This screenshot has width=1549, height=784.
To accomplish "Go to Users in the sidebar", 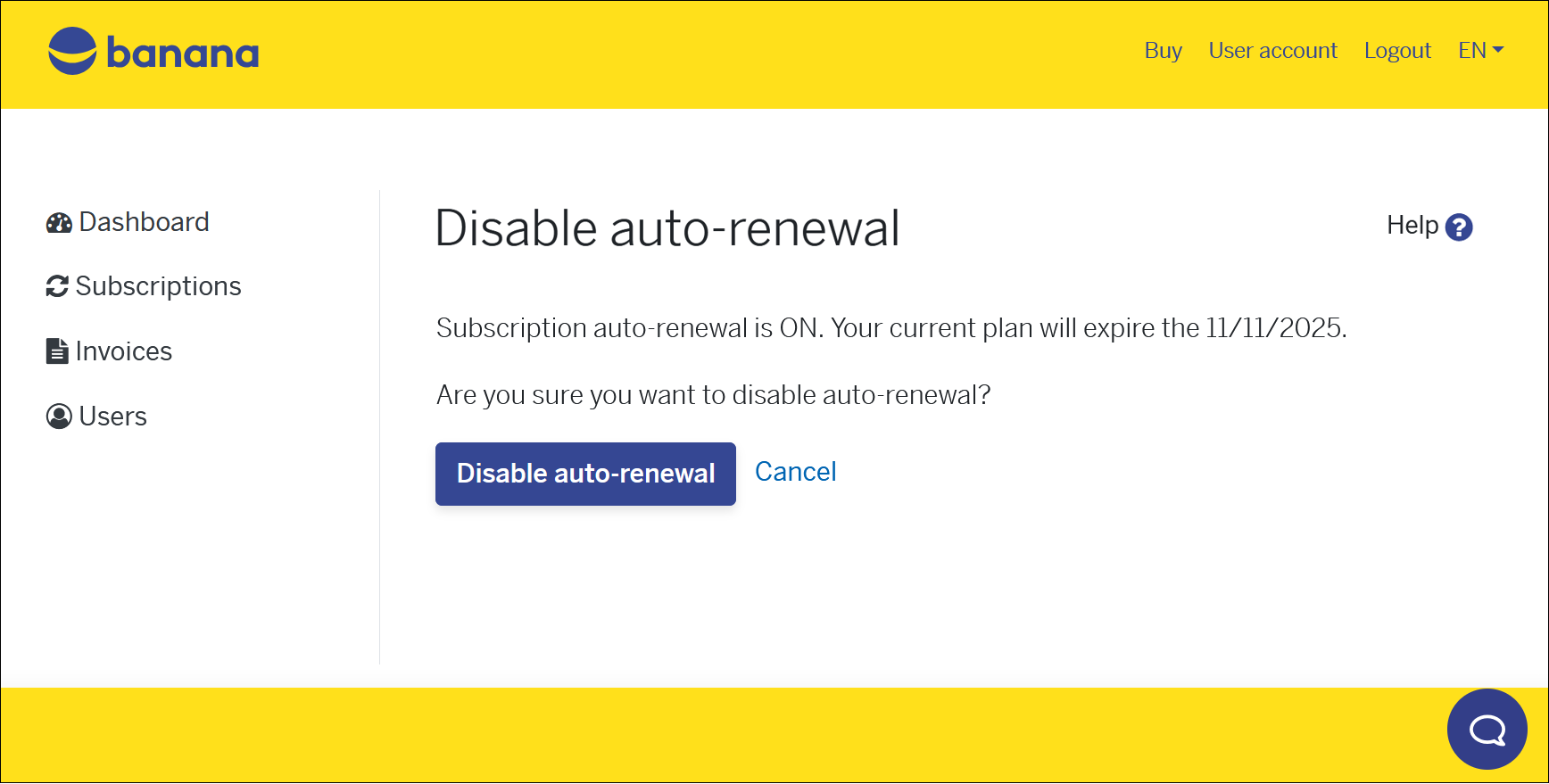I will [112, 417].
